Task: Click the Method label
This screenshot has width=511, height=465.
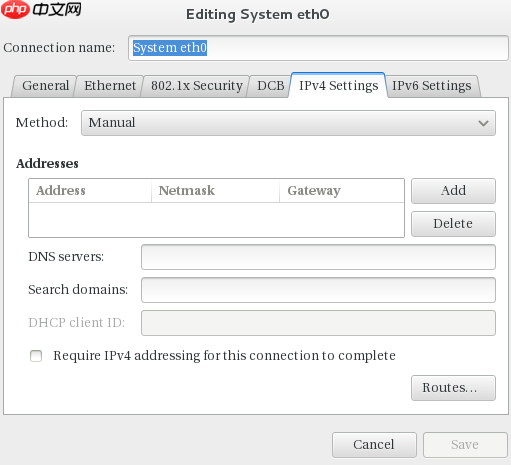Action: pyautogui.click(x=42, y=123)
